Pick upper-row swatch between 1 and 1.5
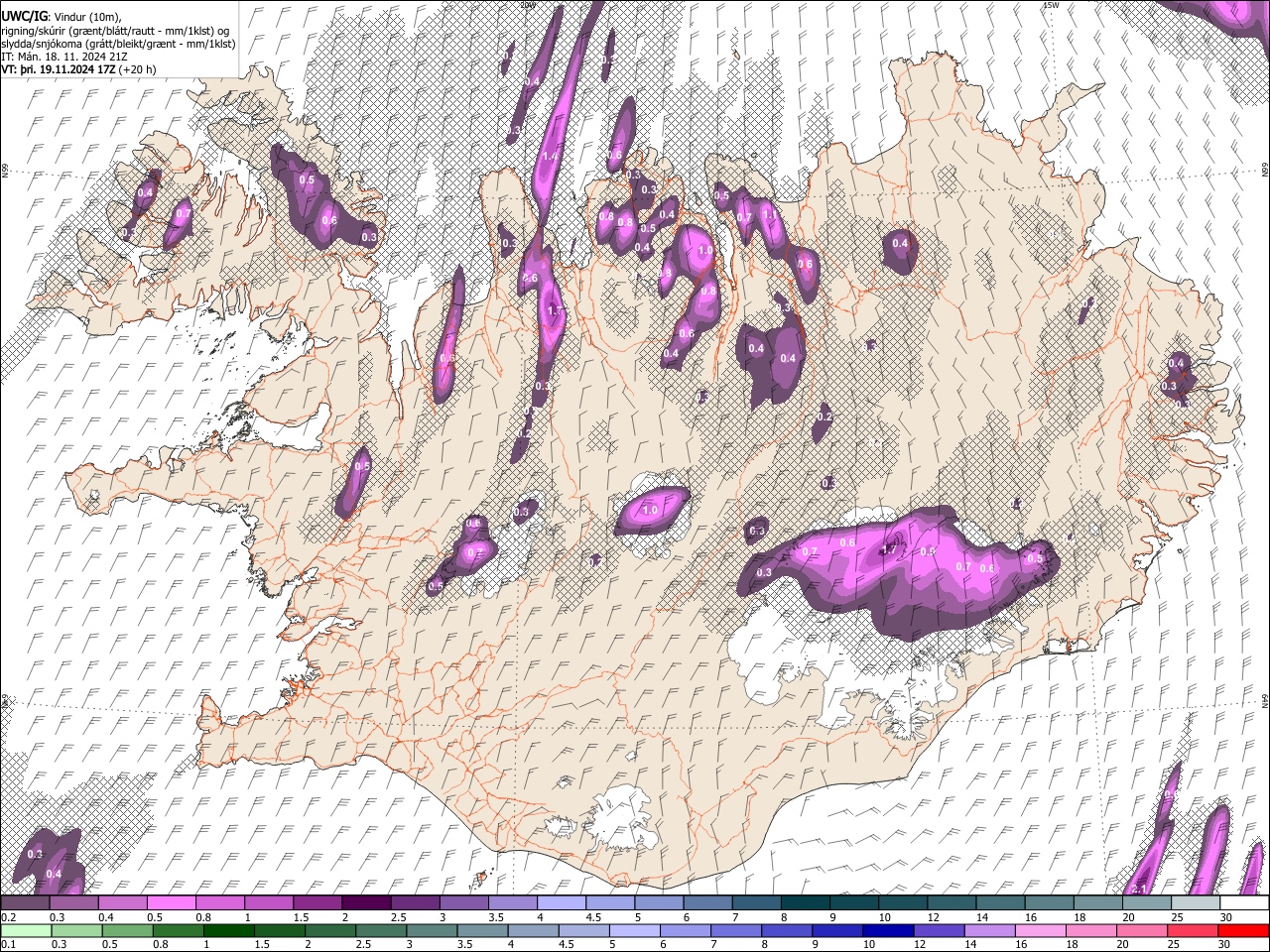Image resolution: width=1270 pixels, height=952 pixels. (269, 902)
